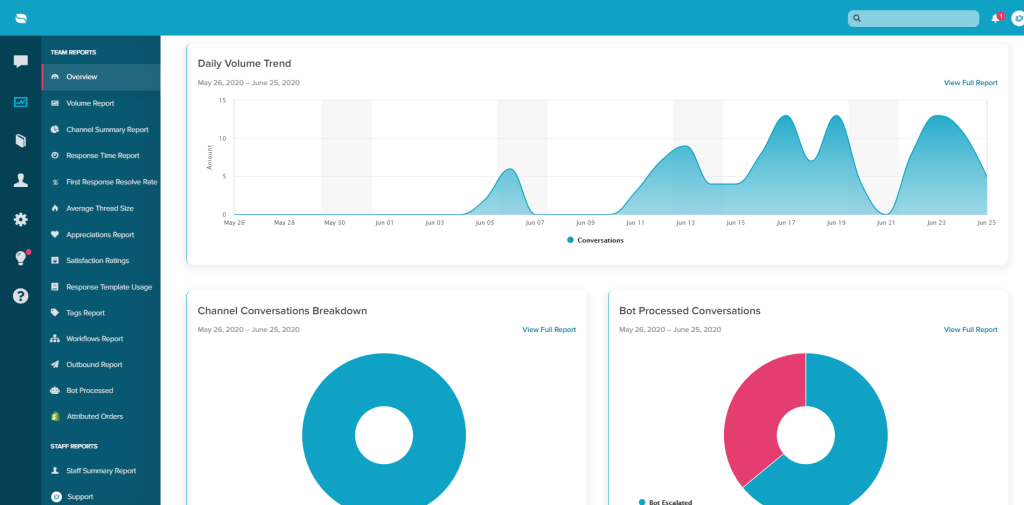Click the Channel Summary pie icon
This screenshot has width=1024, height=505.
(x=55, y=129)
